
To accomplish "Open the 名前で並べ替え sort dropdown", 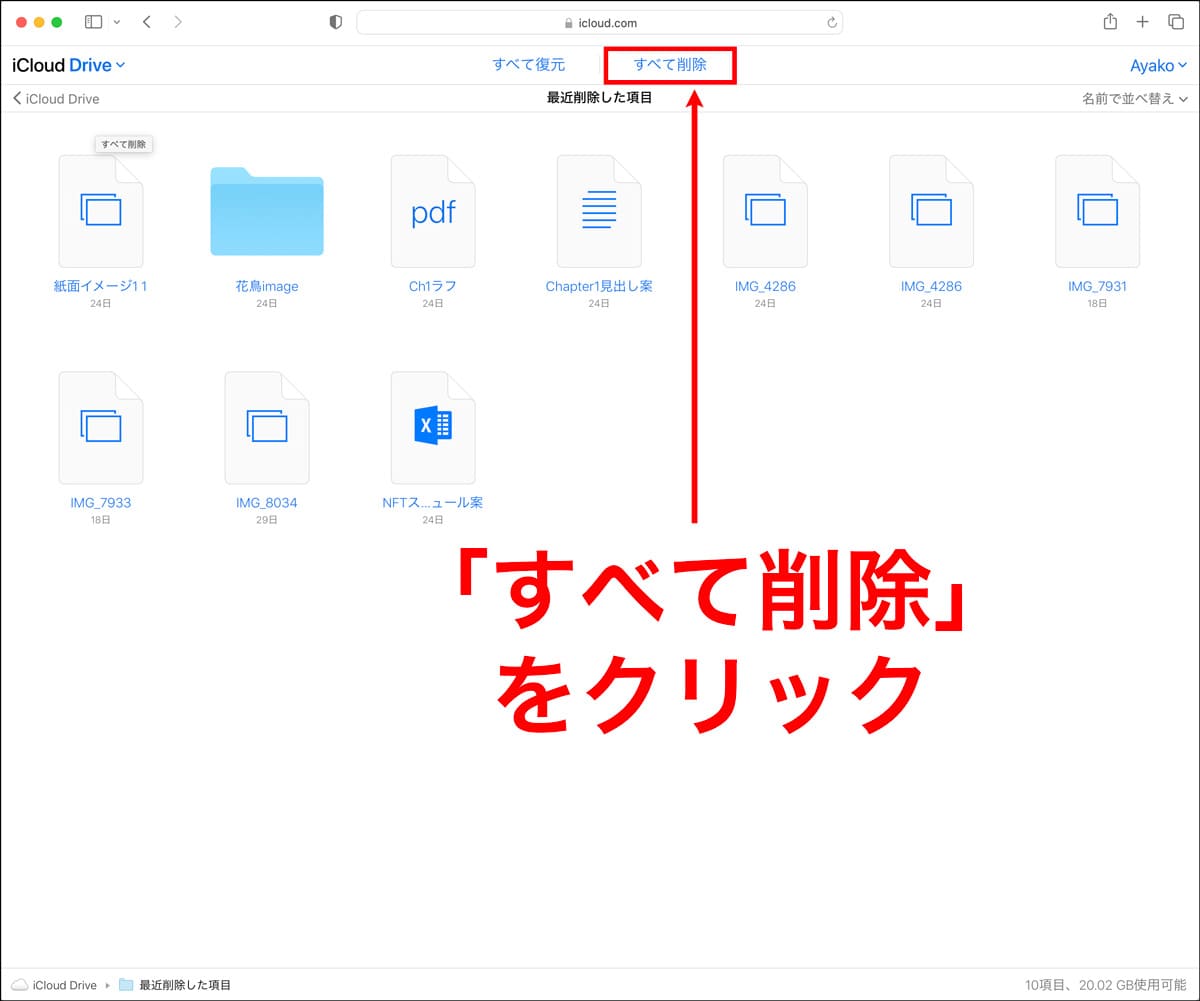I will tap(1135, 99).
